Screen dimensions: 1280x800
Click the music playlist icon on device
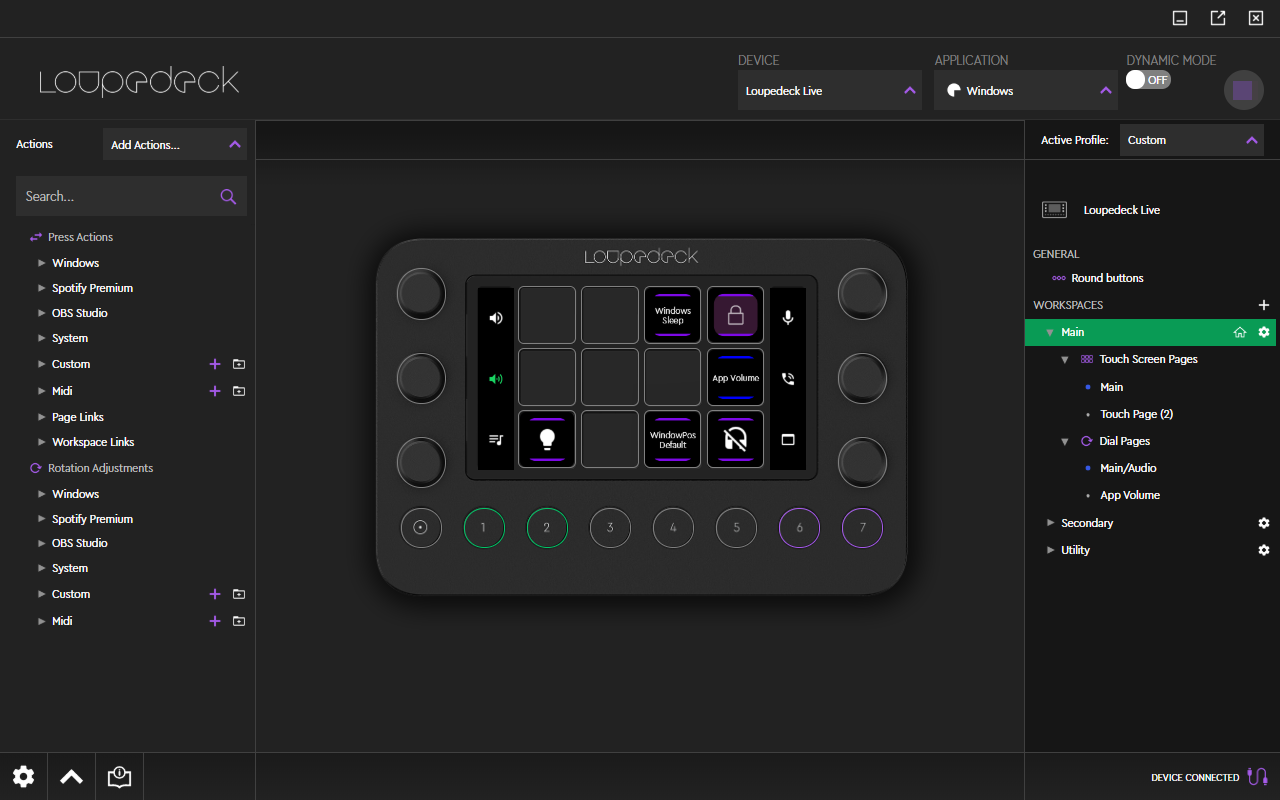(496, 439)
